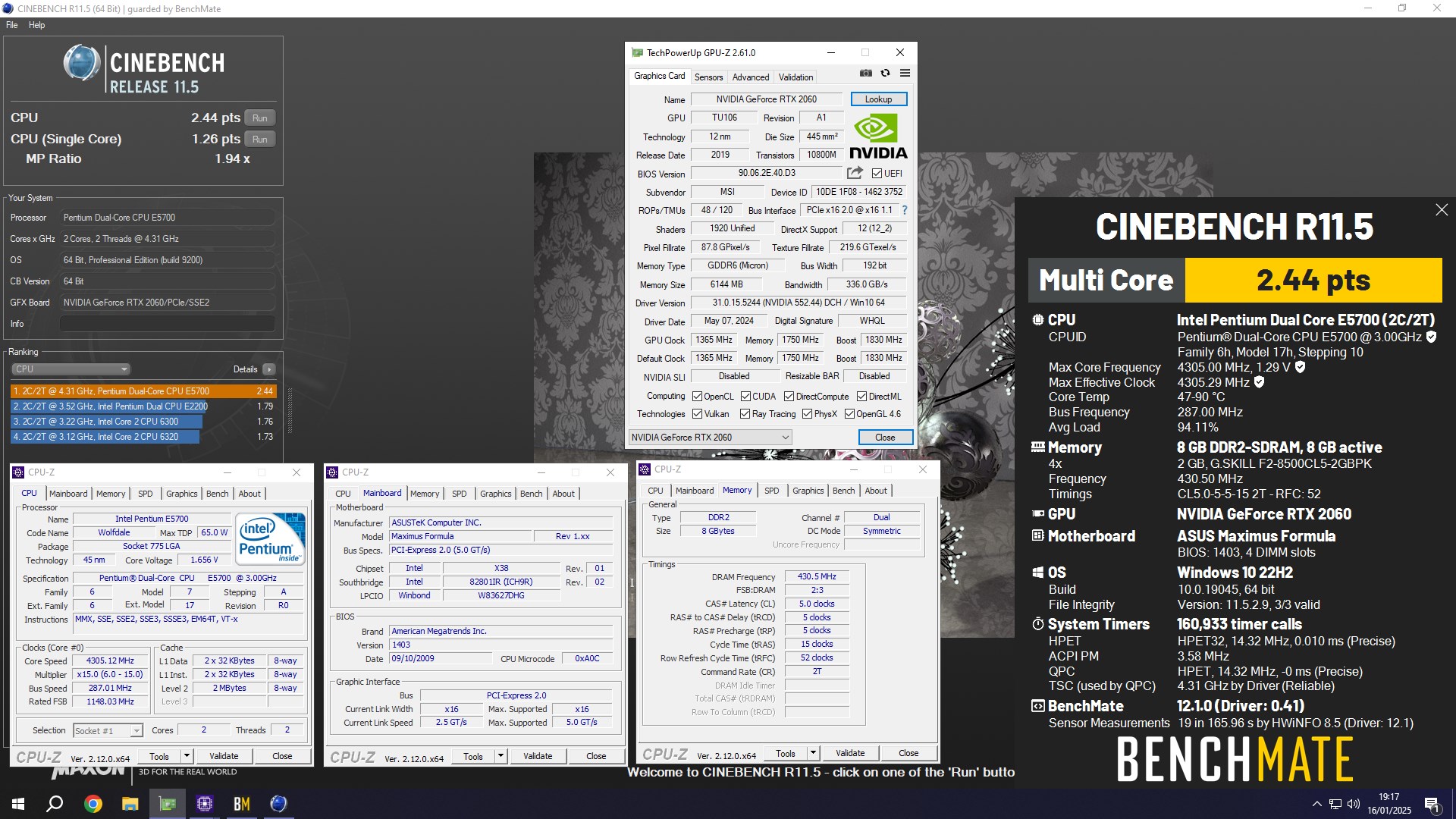Open BenchMate from the taskbar
The height and width of the screenshot is (819, 1456).
tap(241, 804)
